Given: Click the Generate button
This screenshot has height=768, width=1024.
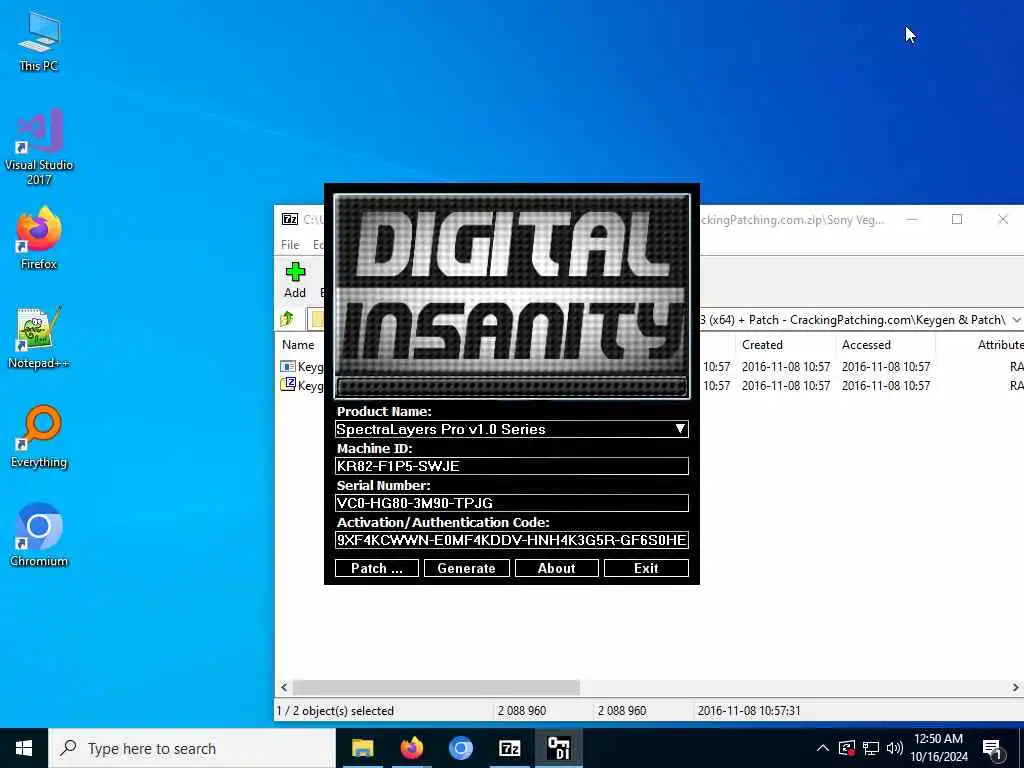Looking at the screenshot, I should click(466, 568).
